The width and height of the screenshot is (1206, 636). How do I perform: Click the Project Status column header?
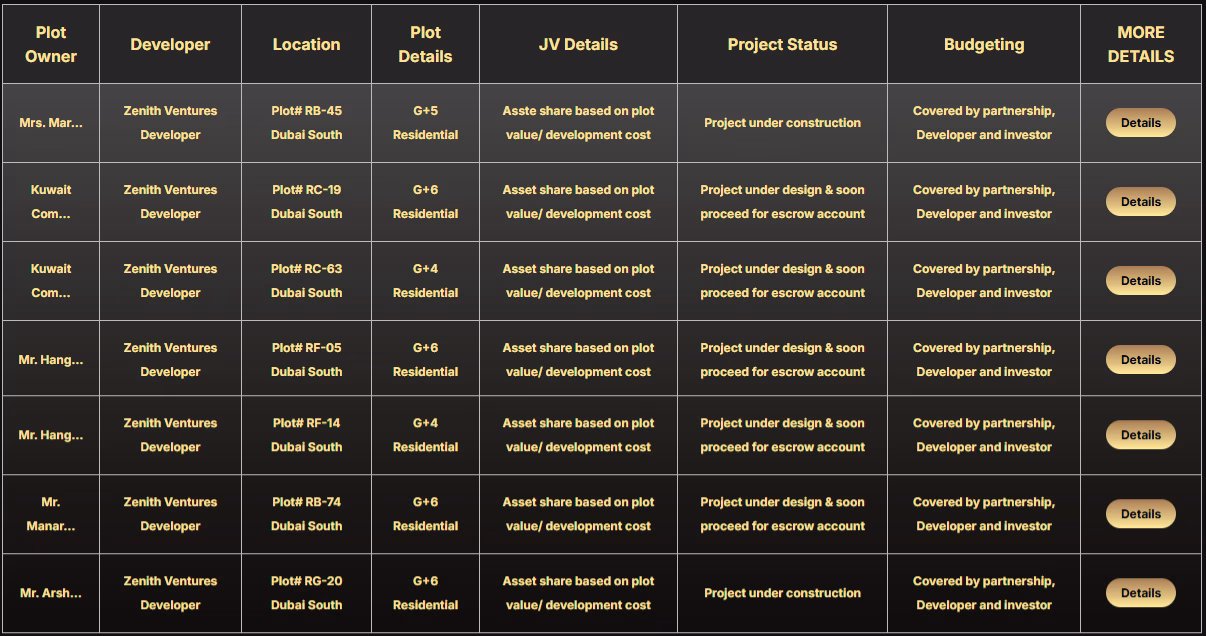click(782, 45)
